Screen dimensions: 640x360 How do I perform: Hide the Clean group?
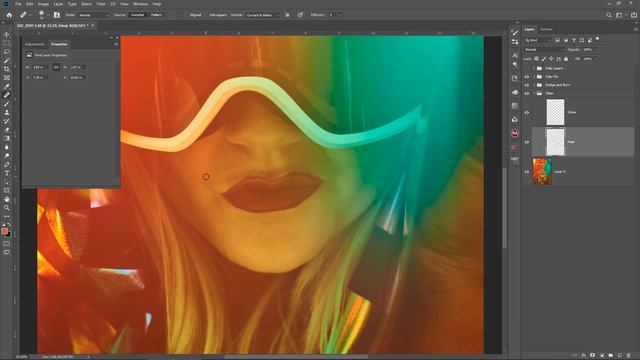point(527,93)
